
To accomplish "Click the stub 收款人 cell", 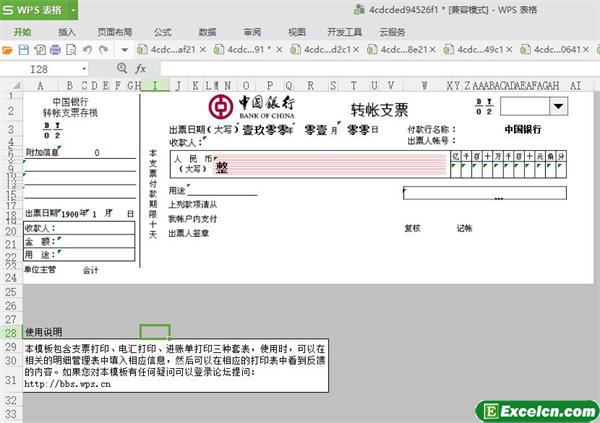I will (79, 228).
